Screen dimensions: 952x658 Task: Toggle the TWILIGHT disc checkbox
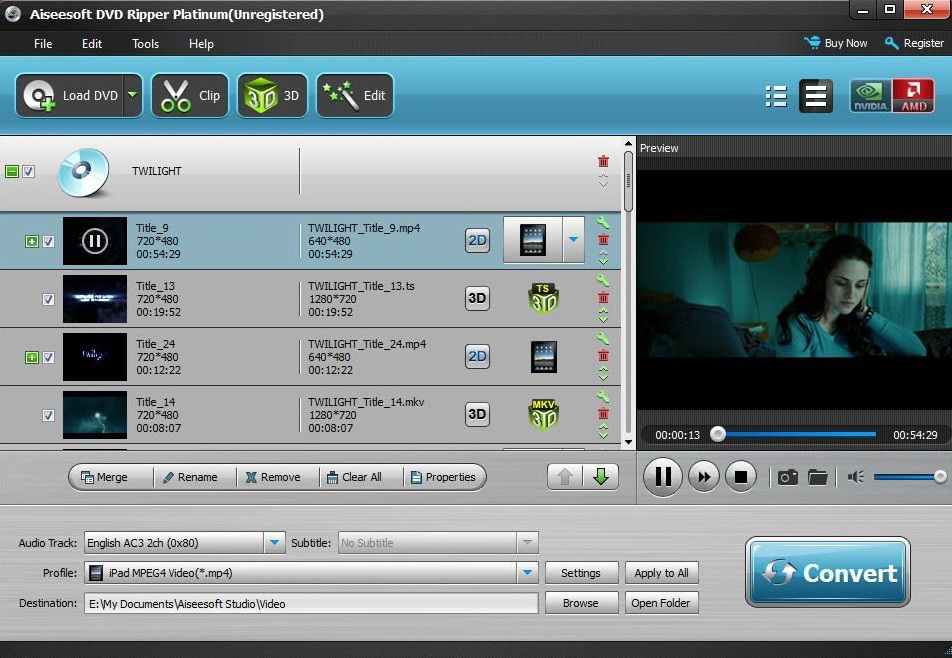point(29,171)
